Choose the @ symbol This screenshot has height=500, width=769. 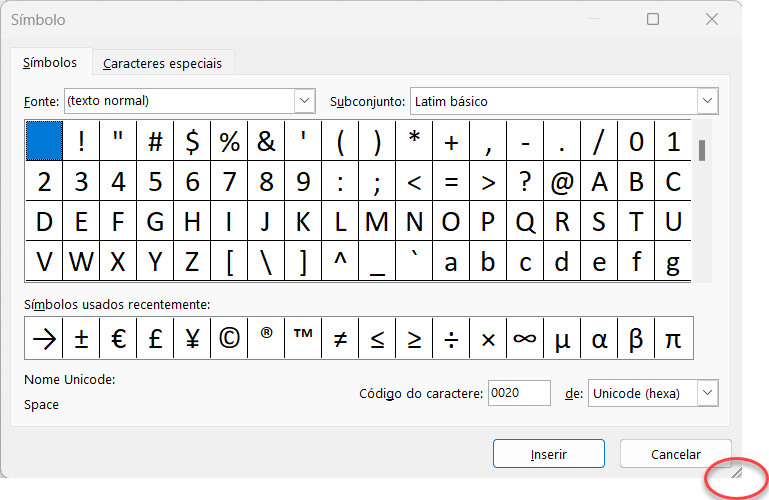point(562,181)
